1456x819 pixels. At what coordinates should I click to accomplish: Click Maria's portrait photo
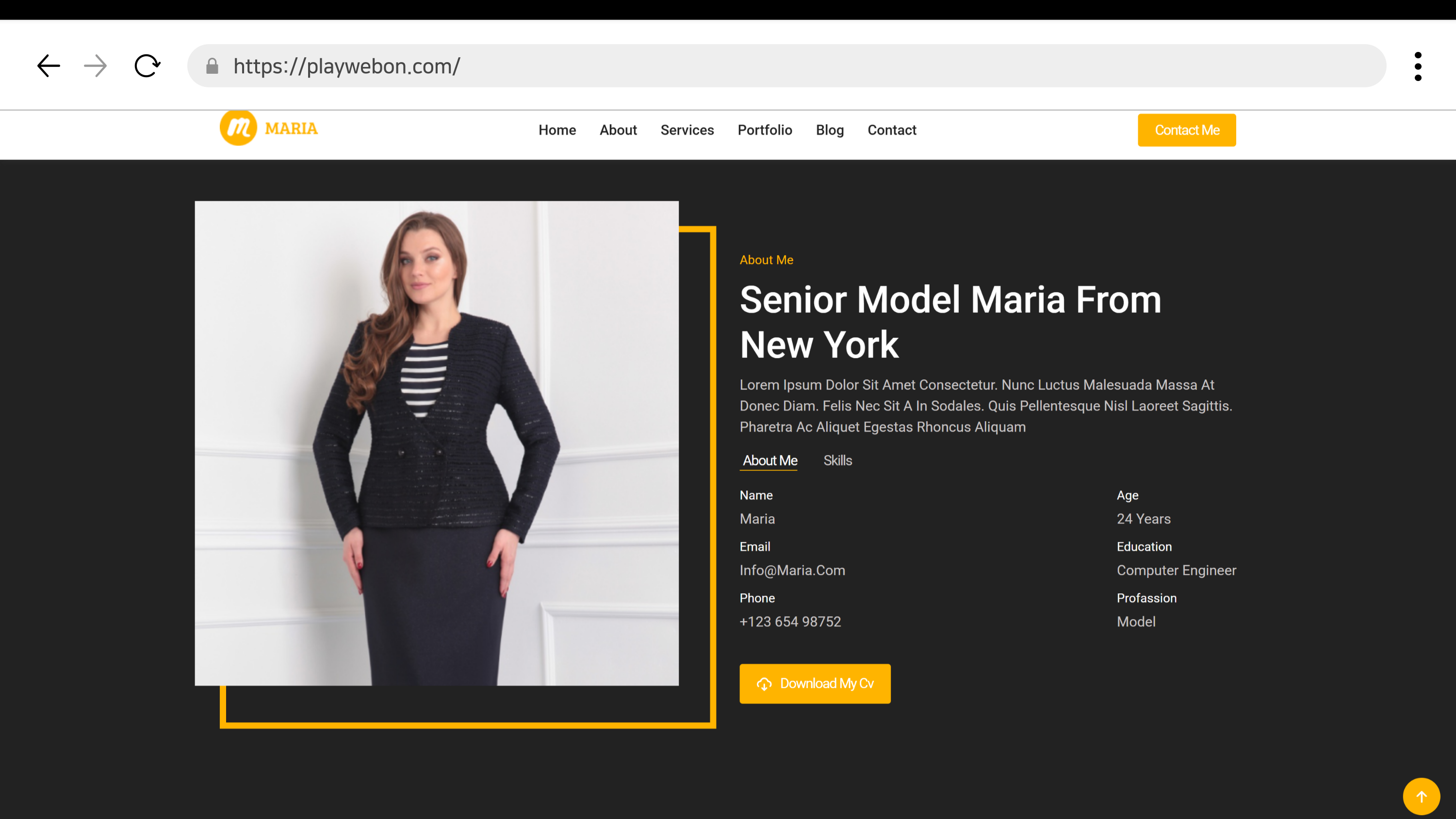click(x=436, y=443)
